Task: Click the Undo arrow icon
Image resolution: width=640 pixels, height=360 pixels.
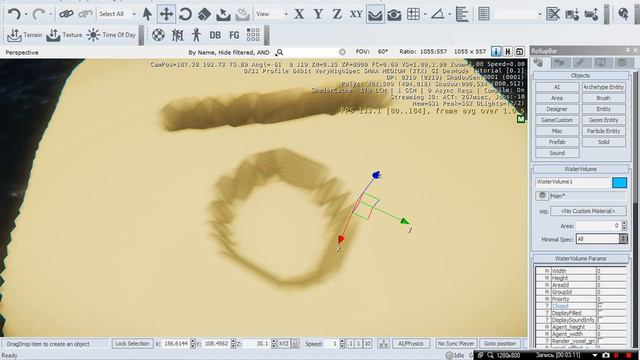Action: coord(14,14)
